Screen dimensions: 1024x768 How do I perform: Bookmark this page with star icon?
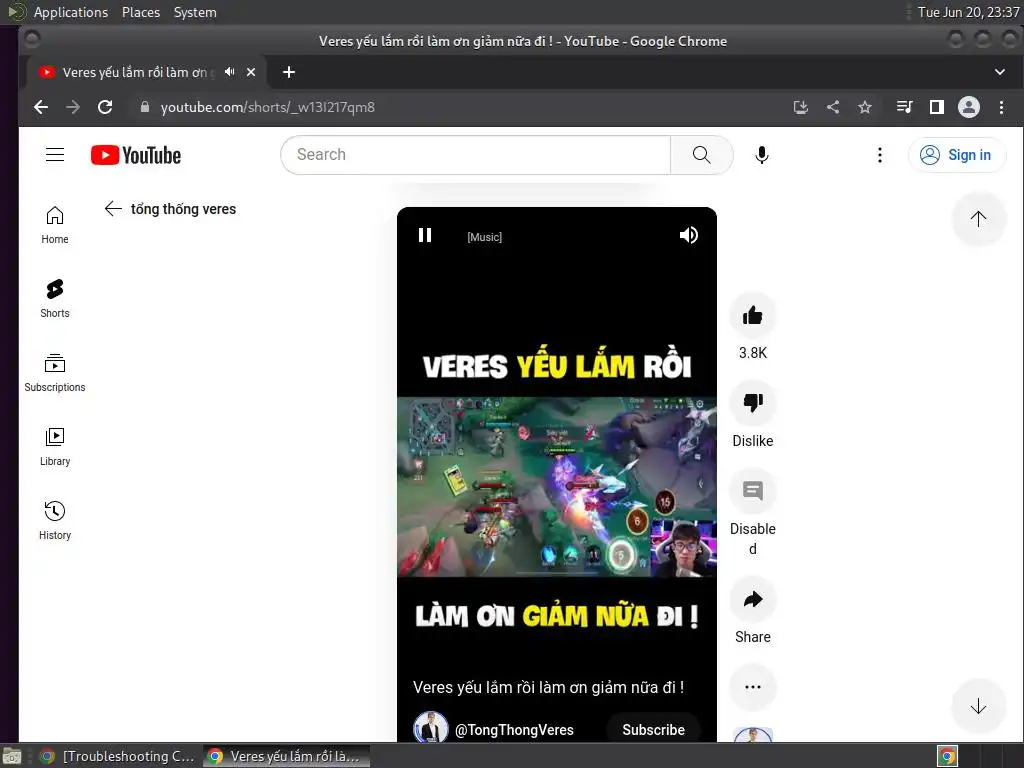click(865, 107)
